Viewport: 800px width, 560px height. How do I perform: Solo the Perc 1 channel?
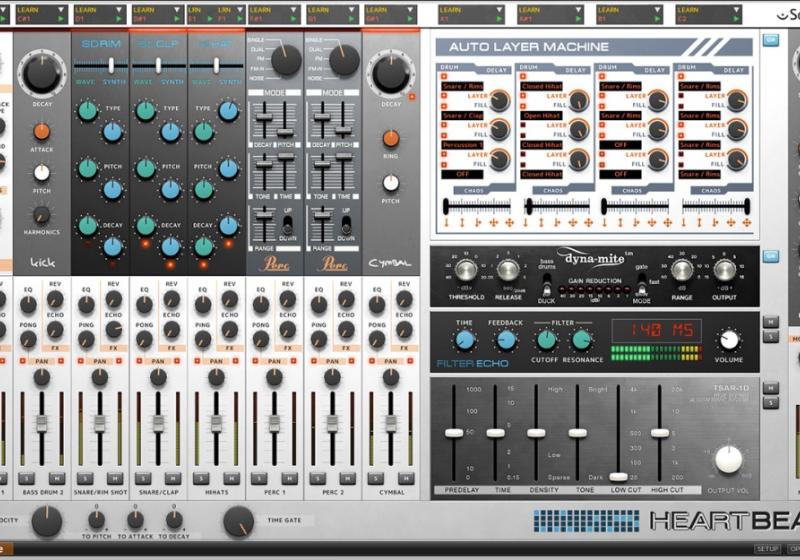tap(259, 478)
